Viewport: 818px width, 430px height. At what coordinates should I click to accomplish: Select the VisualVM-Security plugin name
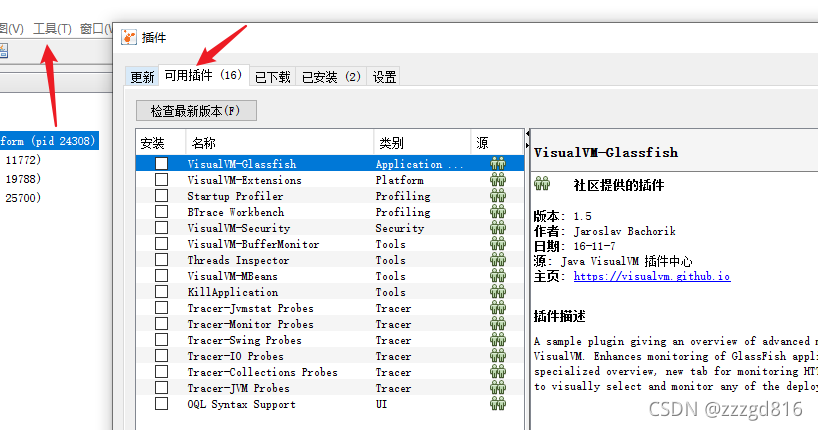tap(238, 228)
